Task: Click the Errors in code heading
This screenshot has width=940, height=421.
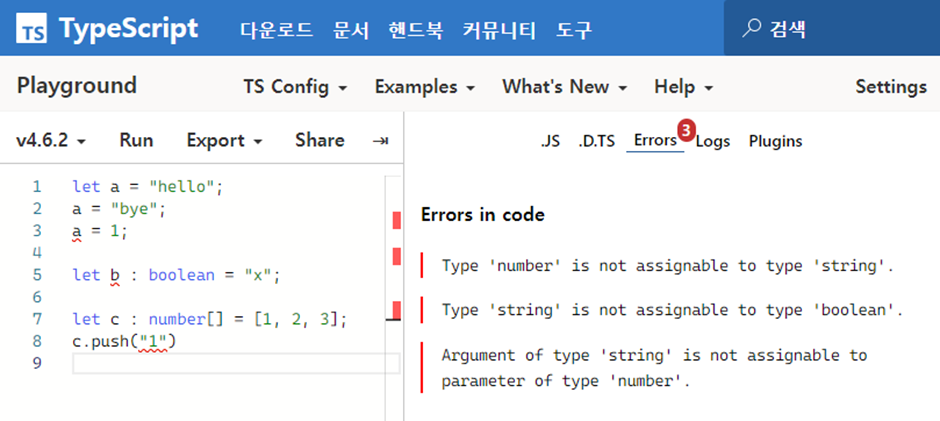Action: point(483,215)
